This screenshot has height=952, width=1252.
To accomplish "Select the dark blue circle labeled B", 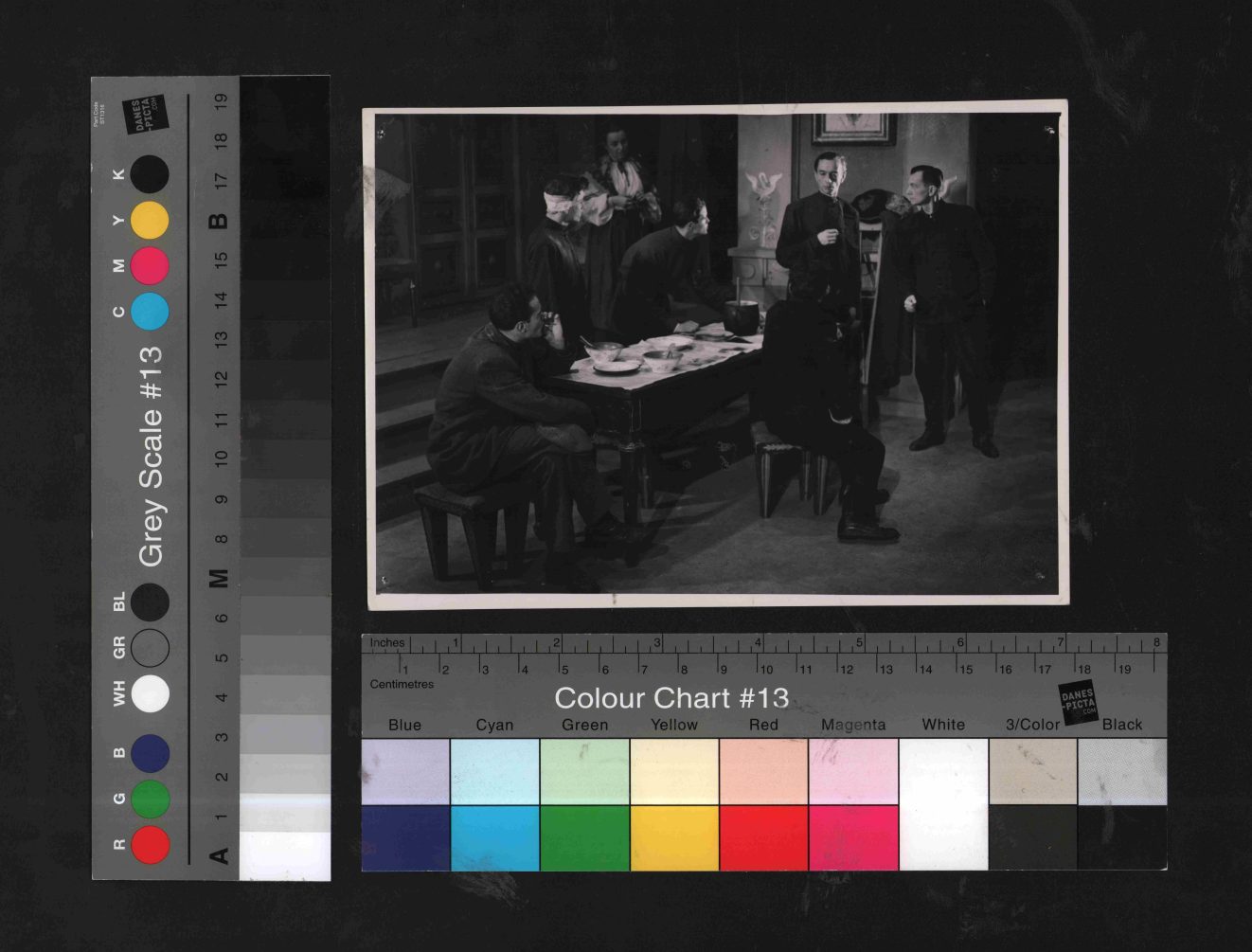I will (x=150, y=754).
